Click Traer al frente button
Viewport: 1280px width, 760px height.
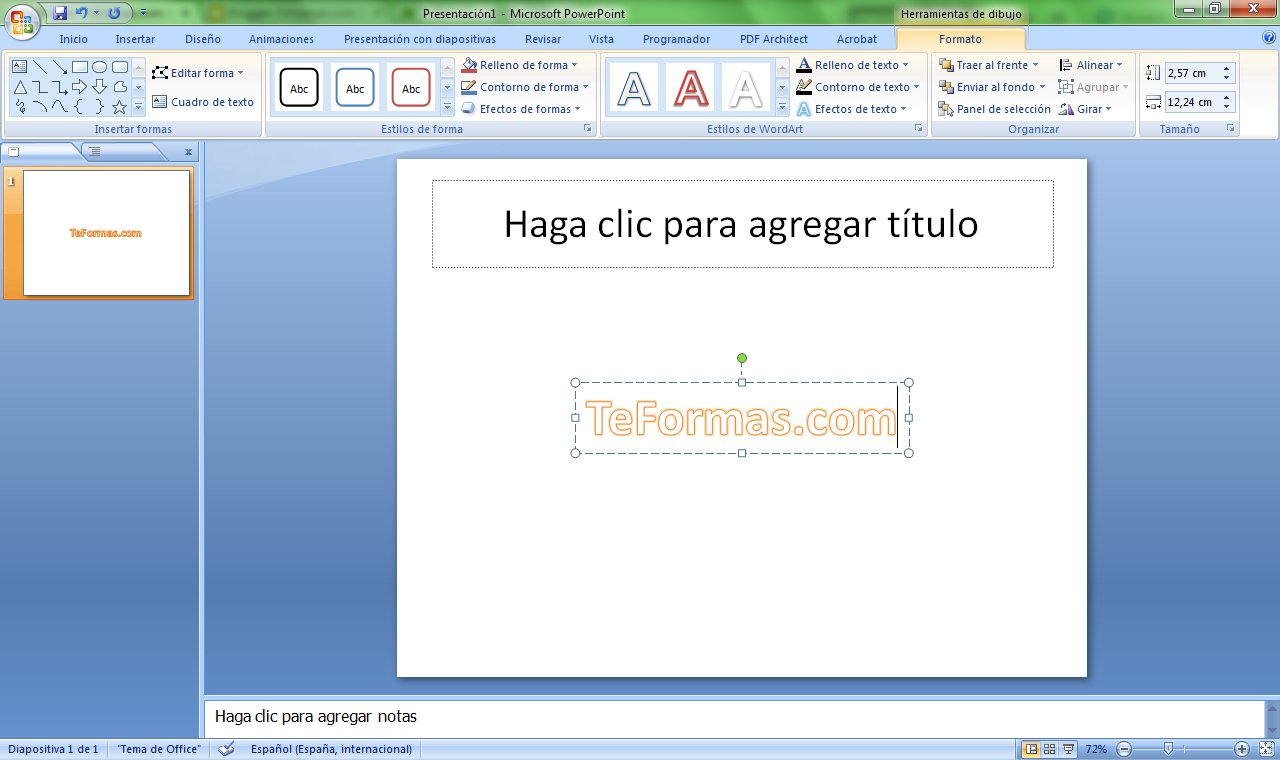coord(983,65)
